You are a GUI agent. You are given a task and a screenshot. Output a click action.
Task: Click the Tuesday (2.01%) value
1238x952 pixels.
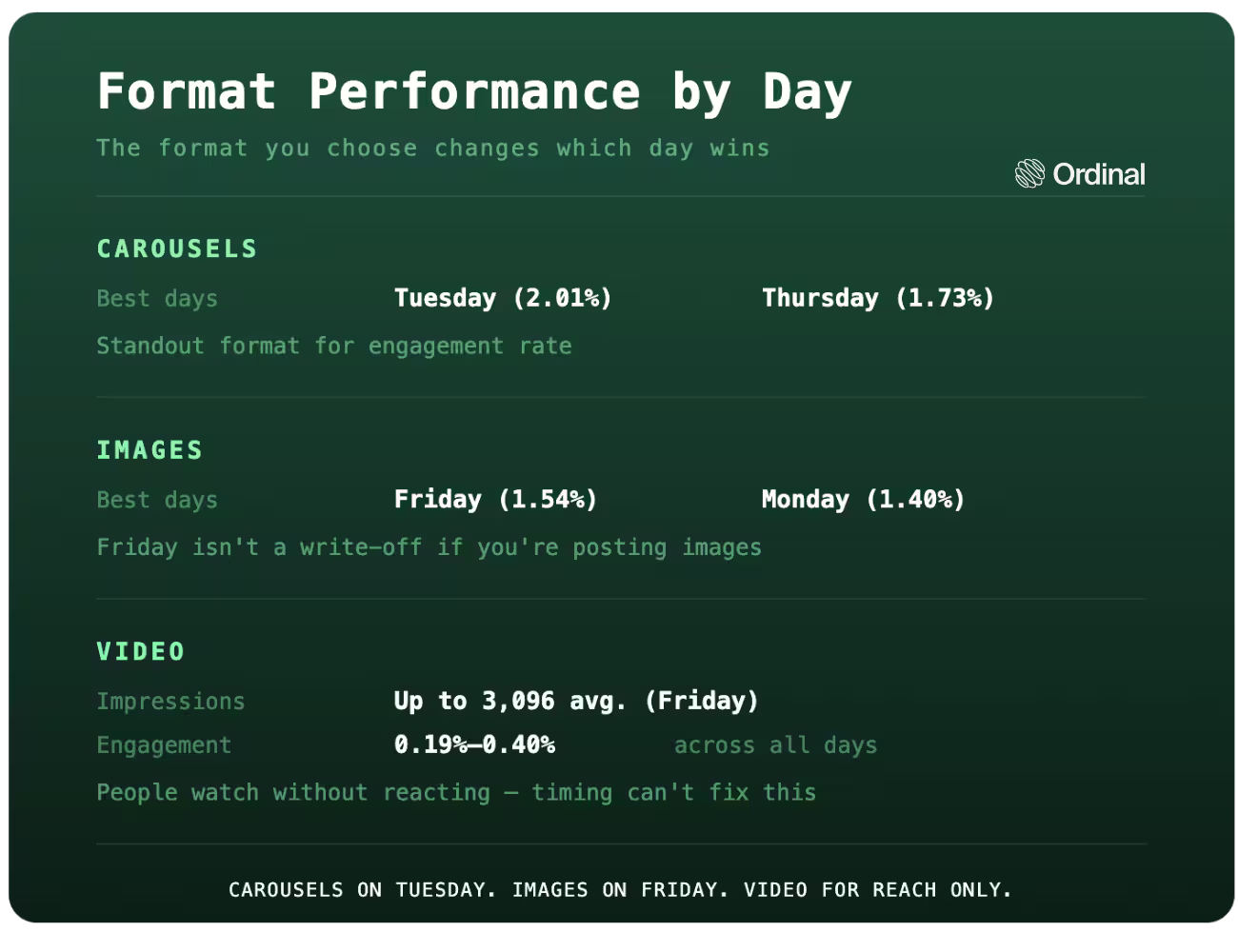503,298
